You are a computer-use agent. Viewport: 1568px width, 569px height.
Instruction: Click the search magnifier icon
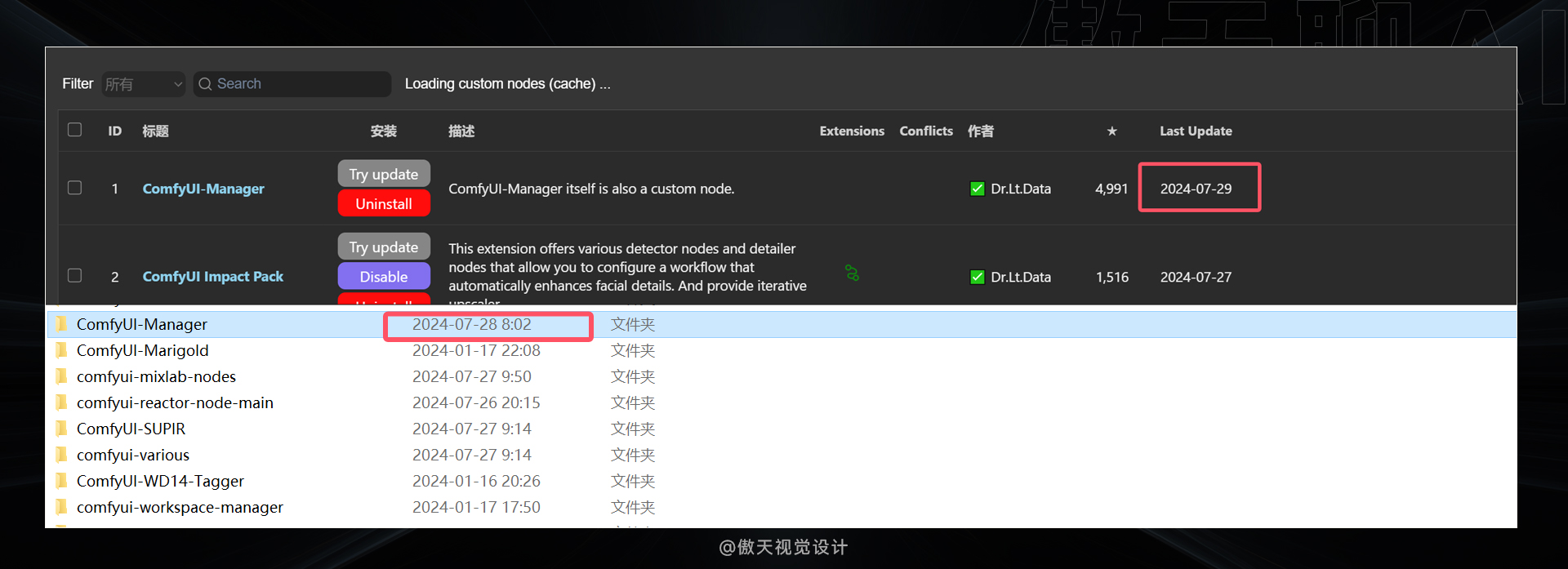205,84
